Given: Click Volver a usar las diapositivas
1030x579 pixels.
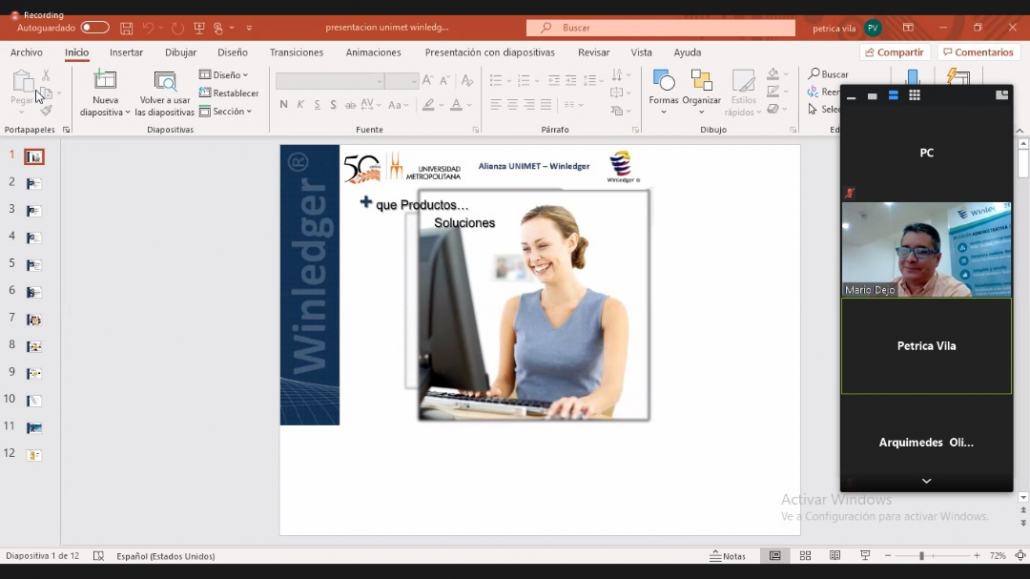Looking at the screenshot, I should pos(164,93).
